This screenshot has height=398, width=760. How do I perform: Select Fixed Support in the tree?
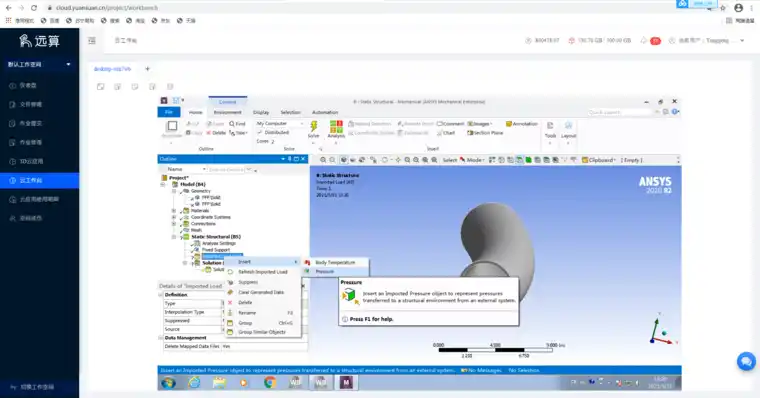(x=216, y=250)
